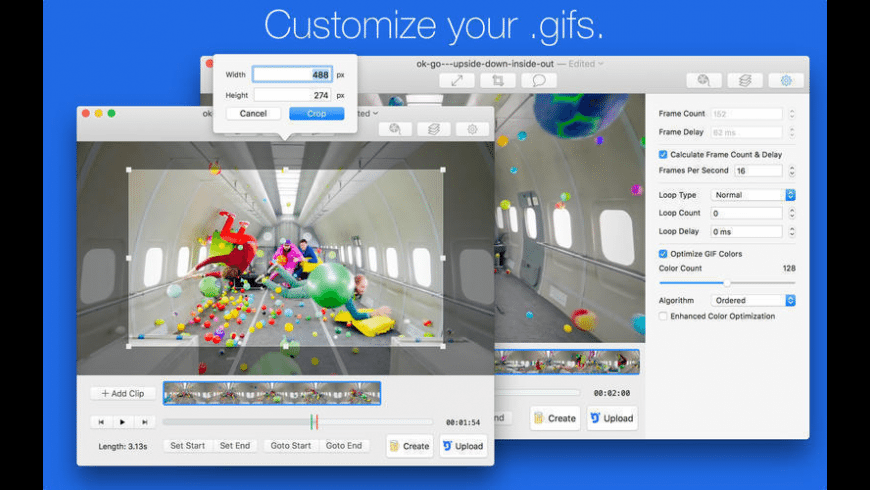
Task: Open effects palette icon in front window toolbar
Action: (x=395, y=129)
